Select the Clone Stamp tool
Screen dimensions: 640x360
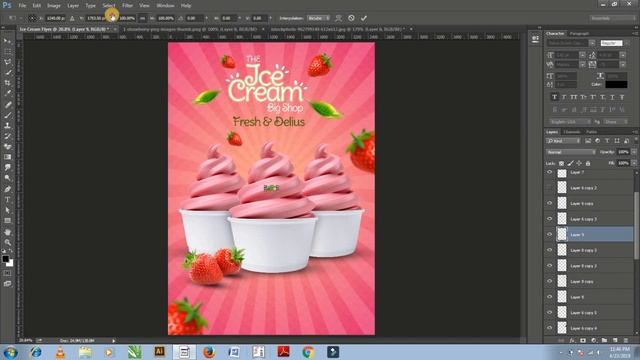click(x=7, y=126)
